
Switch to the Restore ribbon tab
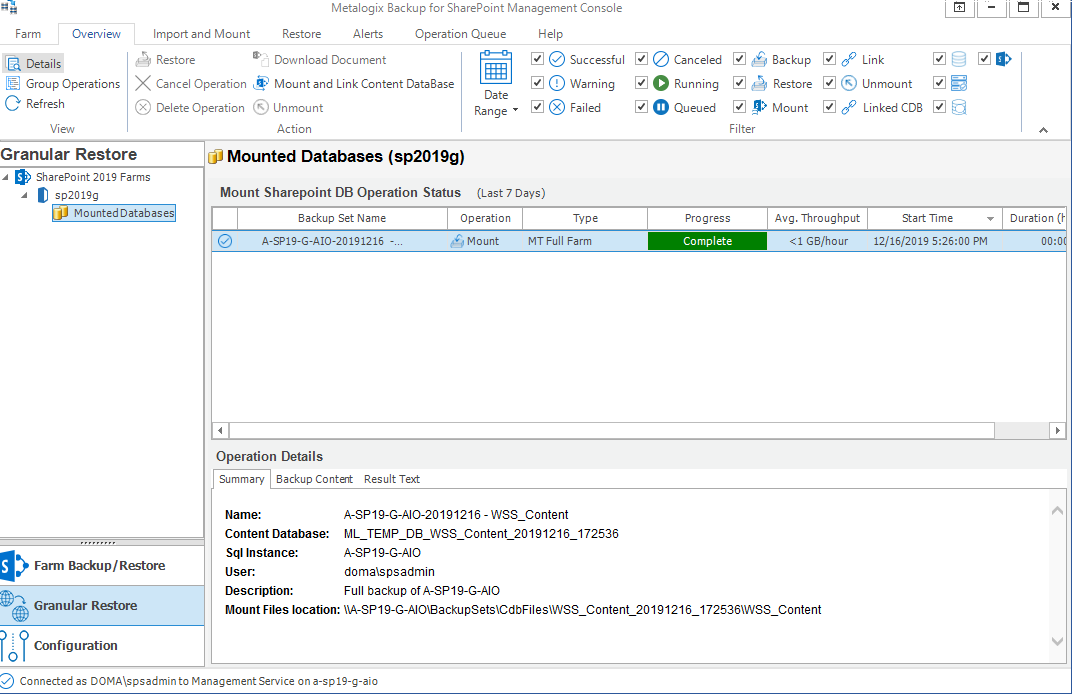(302, 34)
